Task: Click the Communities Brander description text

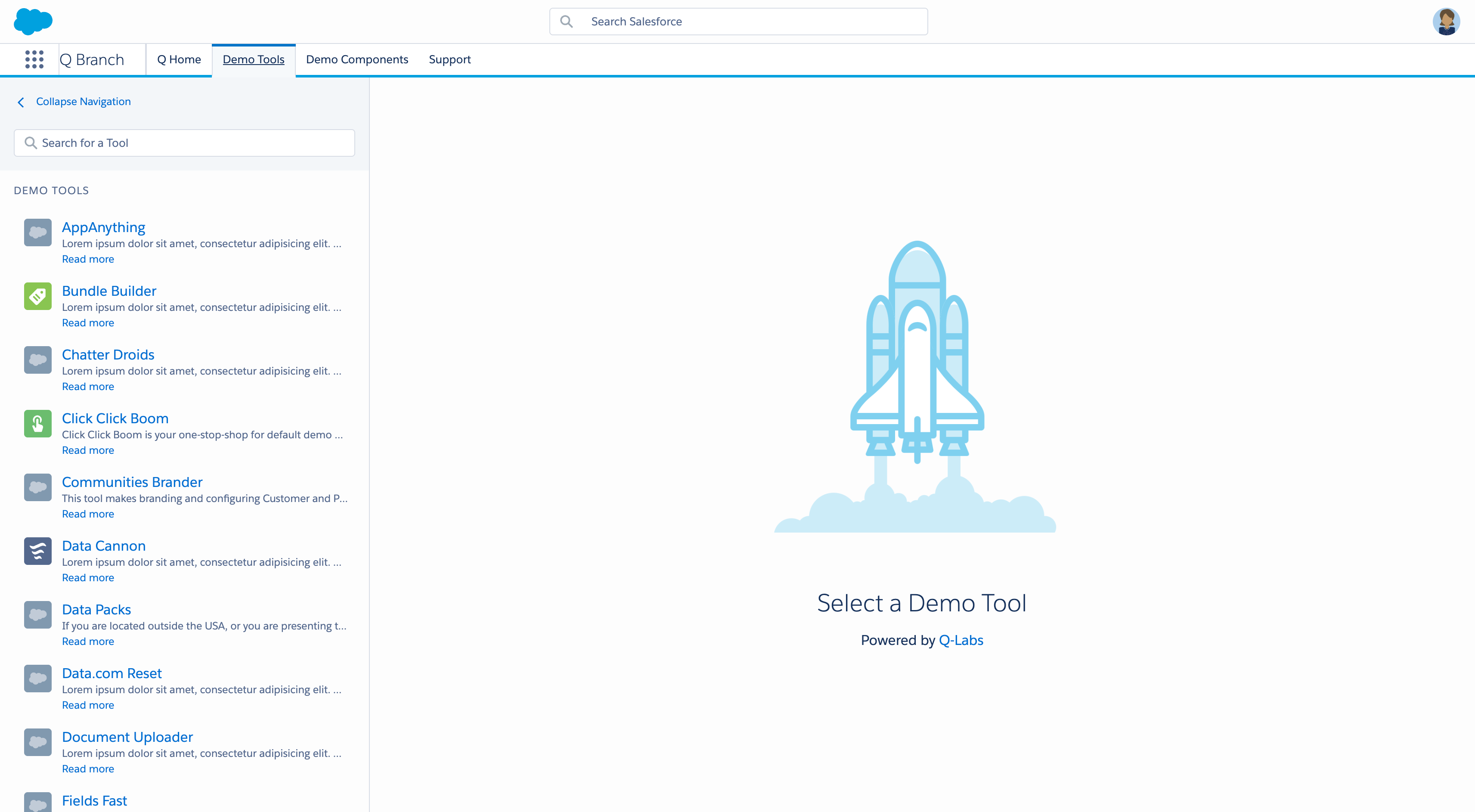Action: [x=205, y=498]
